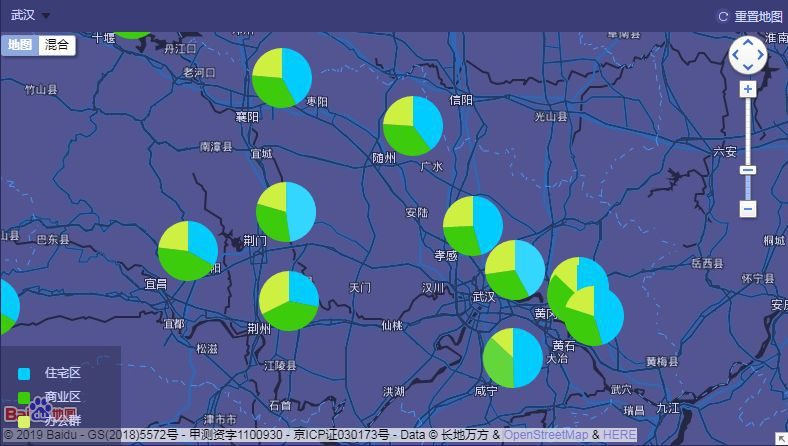Select the pie chart above 孝感
This screenshot has height=446, width=788.
point(473,226)
